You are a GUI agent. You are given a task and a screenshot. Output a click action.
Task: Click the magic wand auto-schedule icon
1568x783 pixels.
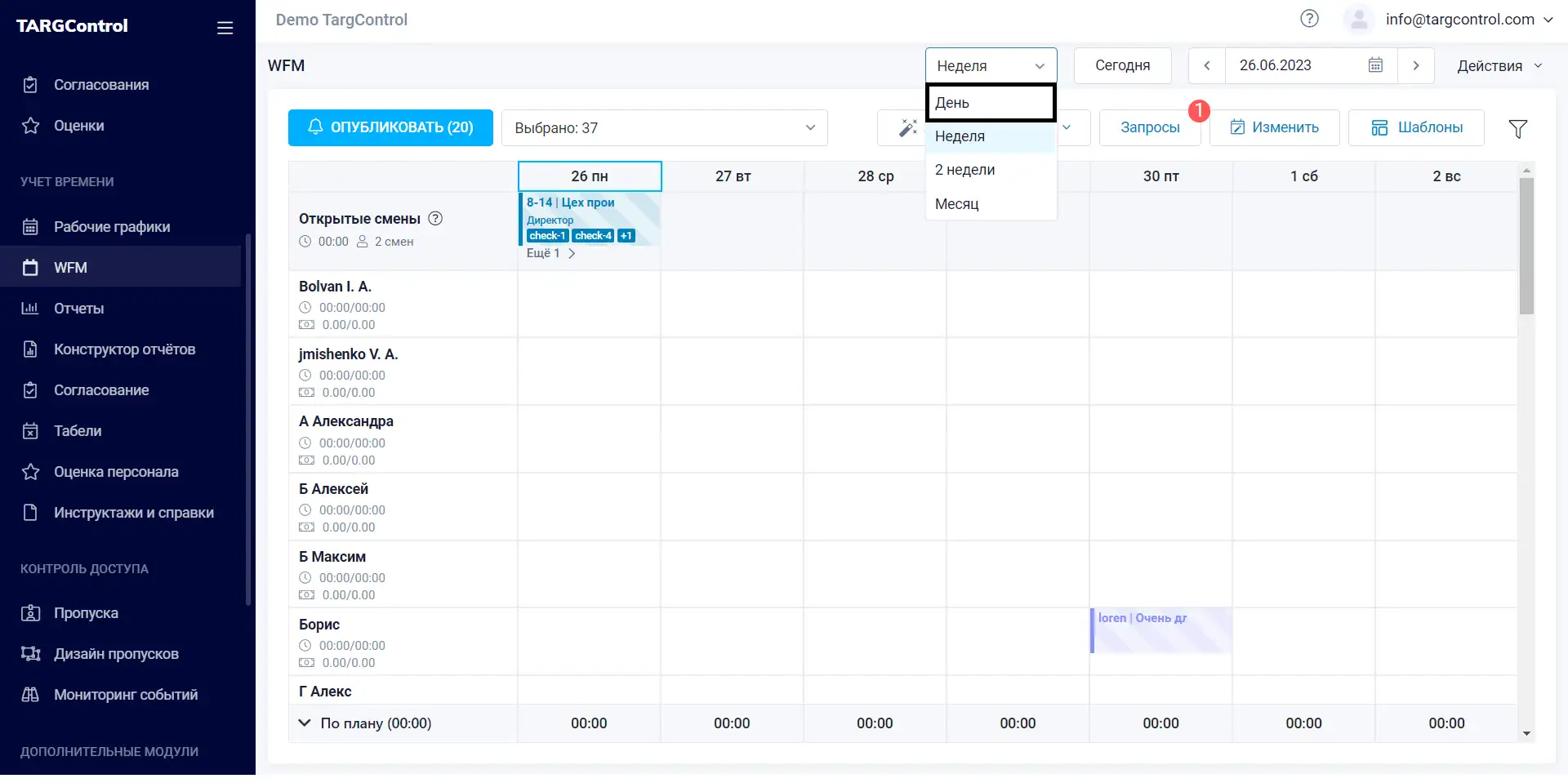pyautogui.click(x=907, y=128)
